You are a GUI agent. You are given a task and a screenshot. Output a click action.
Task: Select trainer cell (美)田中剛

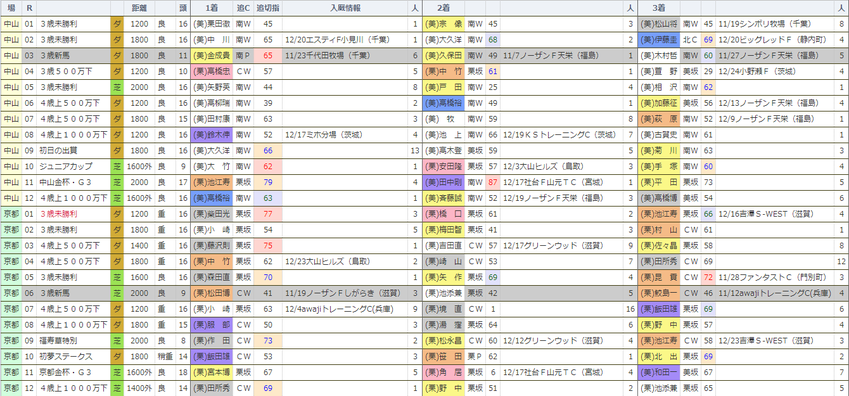coord(443,182)
